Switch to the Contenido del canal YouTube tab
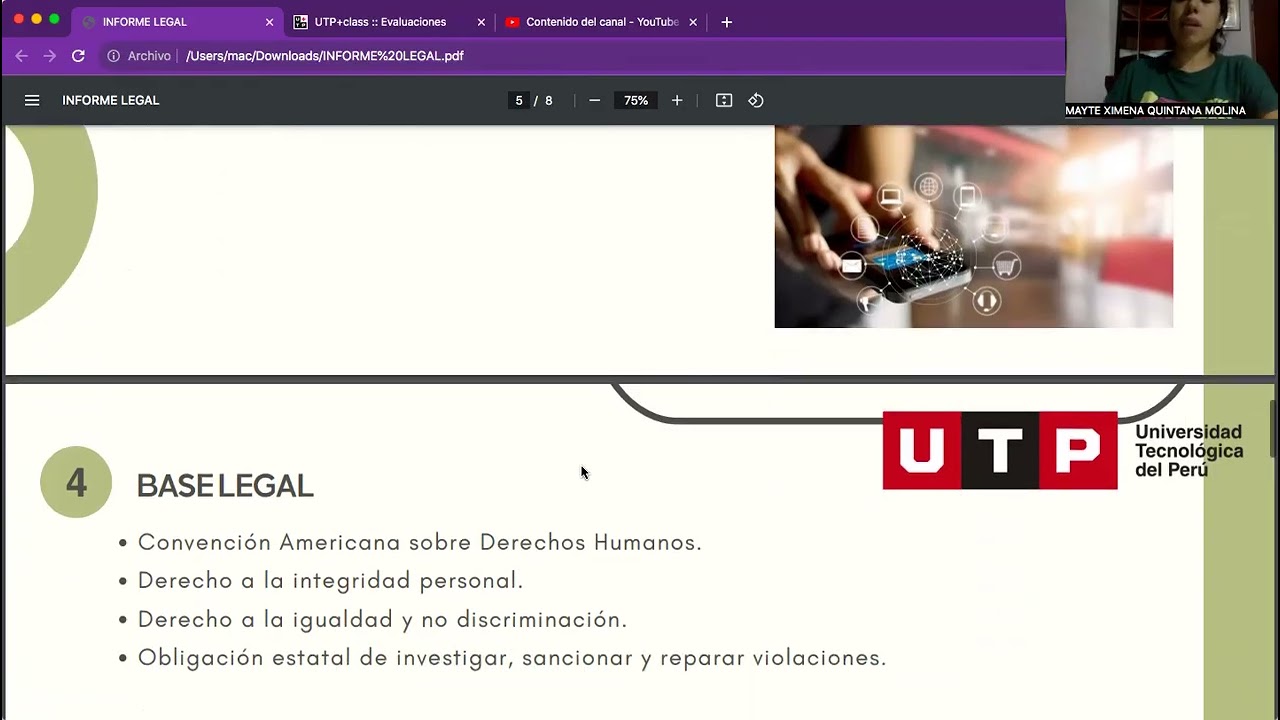Image resolution: width=1280 pixels, height=720 pixels. click(x=602, y=22)
